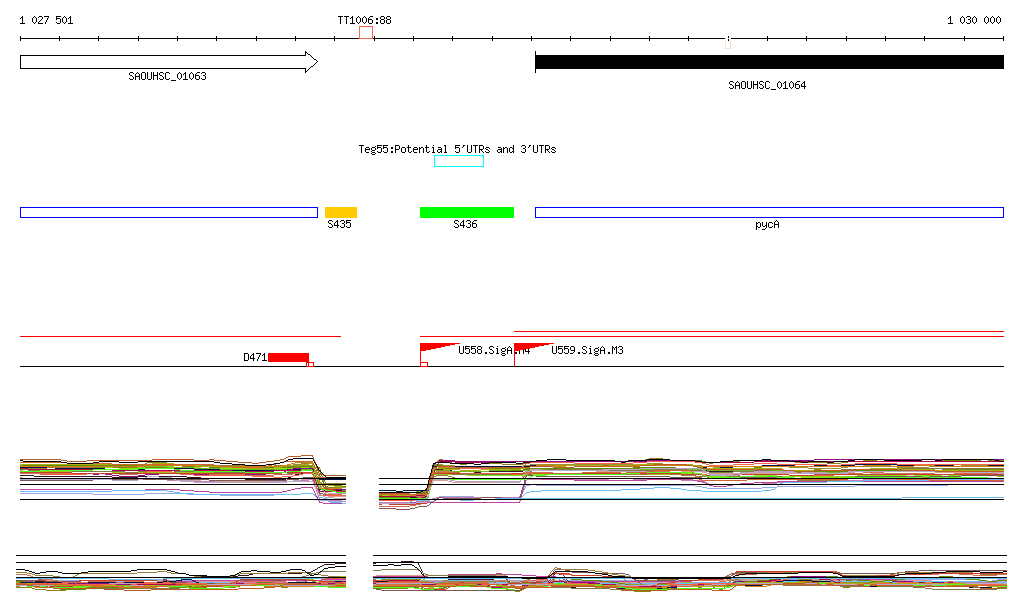Click the S436 text label
The width and height of the screenshot is (1024, 611).
click(x=465, y=225)
